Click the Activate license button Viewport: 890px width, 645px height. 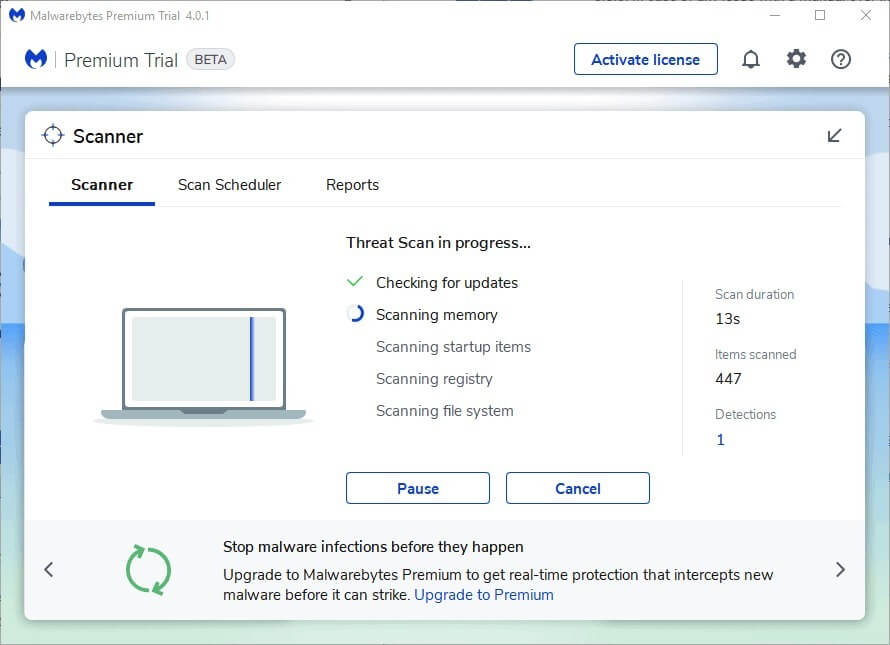pos(645,59)
